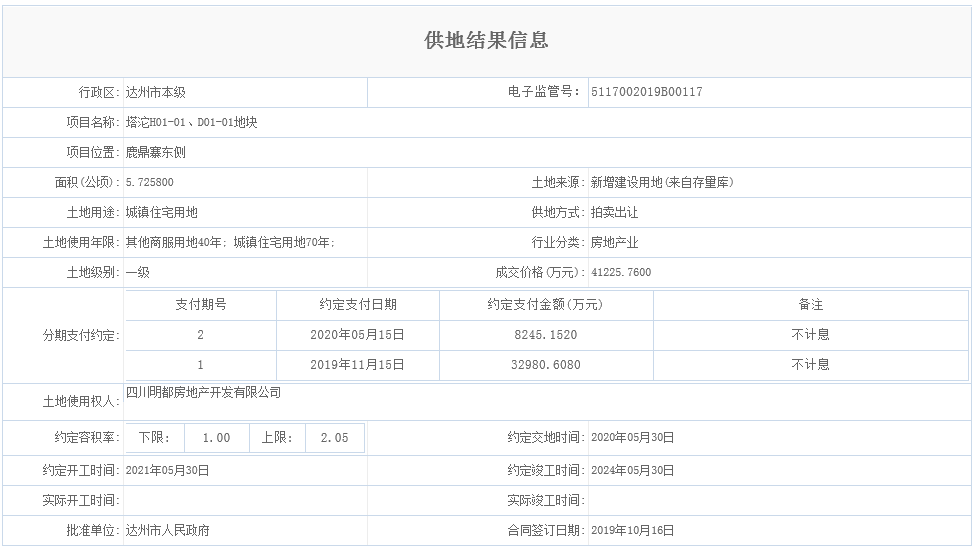Click the 土地使用权人 label
The width and height of the screenshot is (976, 548).
(x=81, y=402)
